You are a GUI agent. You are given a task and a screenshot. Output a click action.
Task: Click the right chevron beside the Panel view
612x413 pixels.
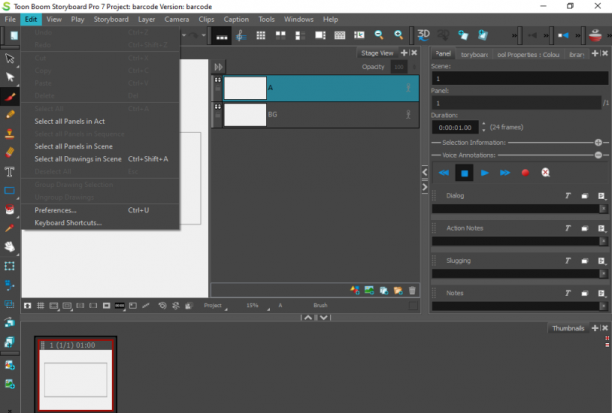425,187
